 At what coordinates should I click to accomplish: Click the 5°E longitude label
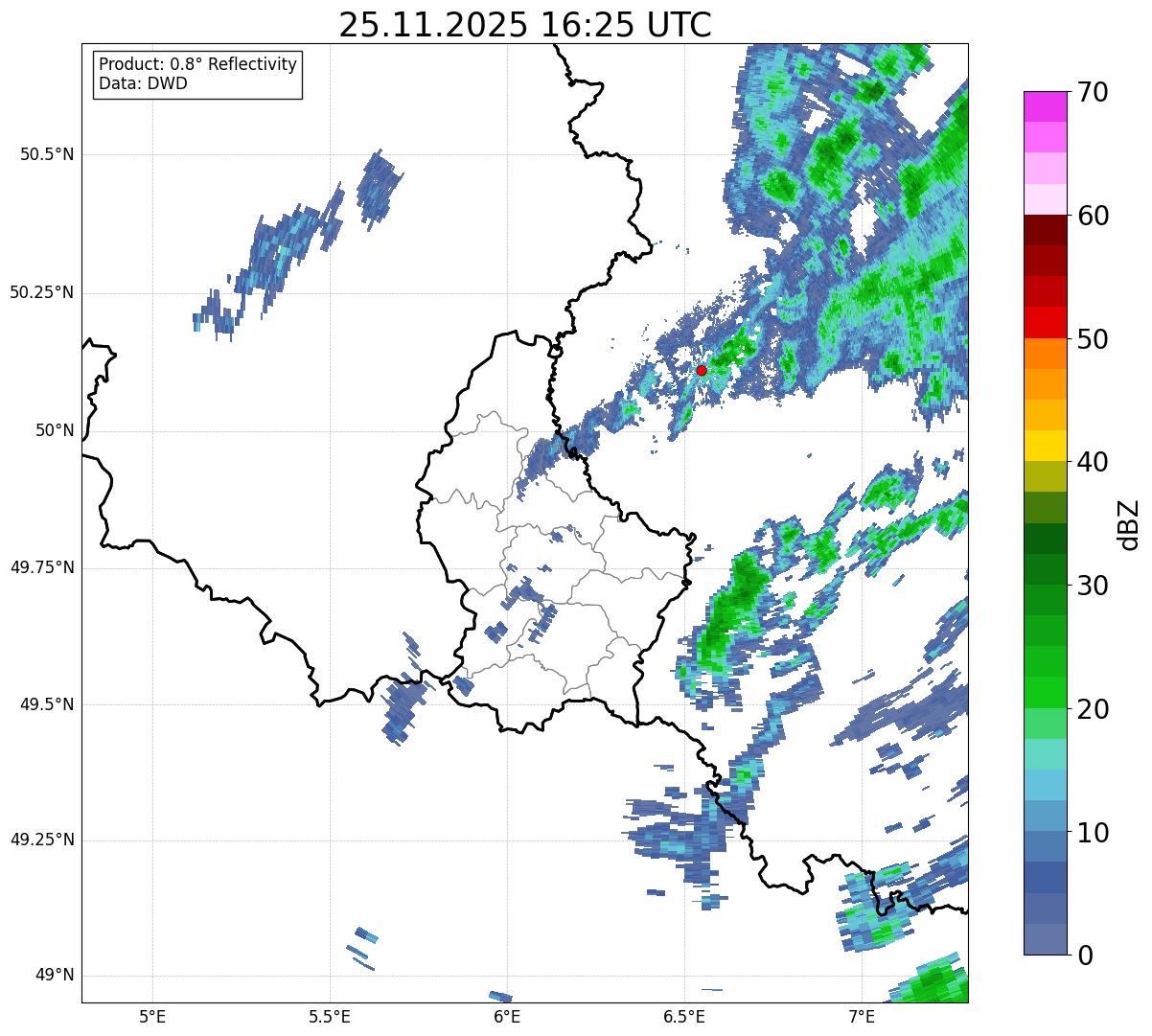[x=152, y=1016]
